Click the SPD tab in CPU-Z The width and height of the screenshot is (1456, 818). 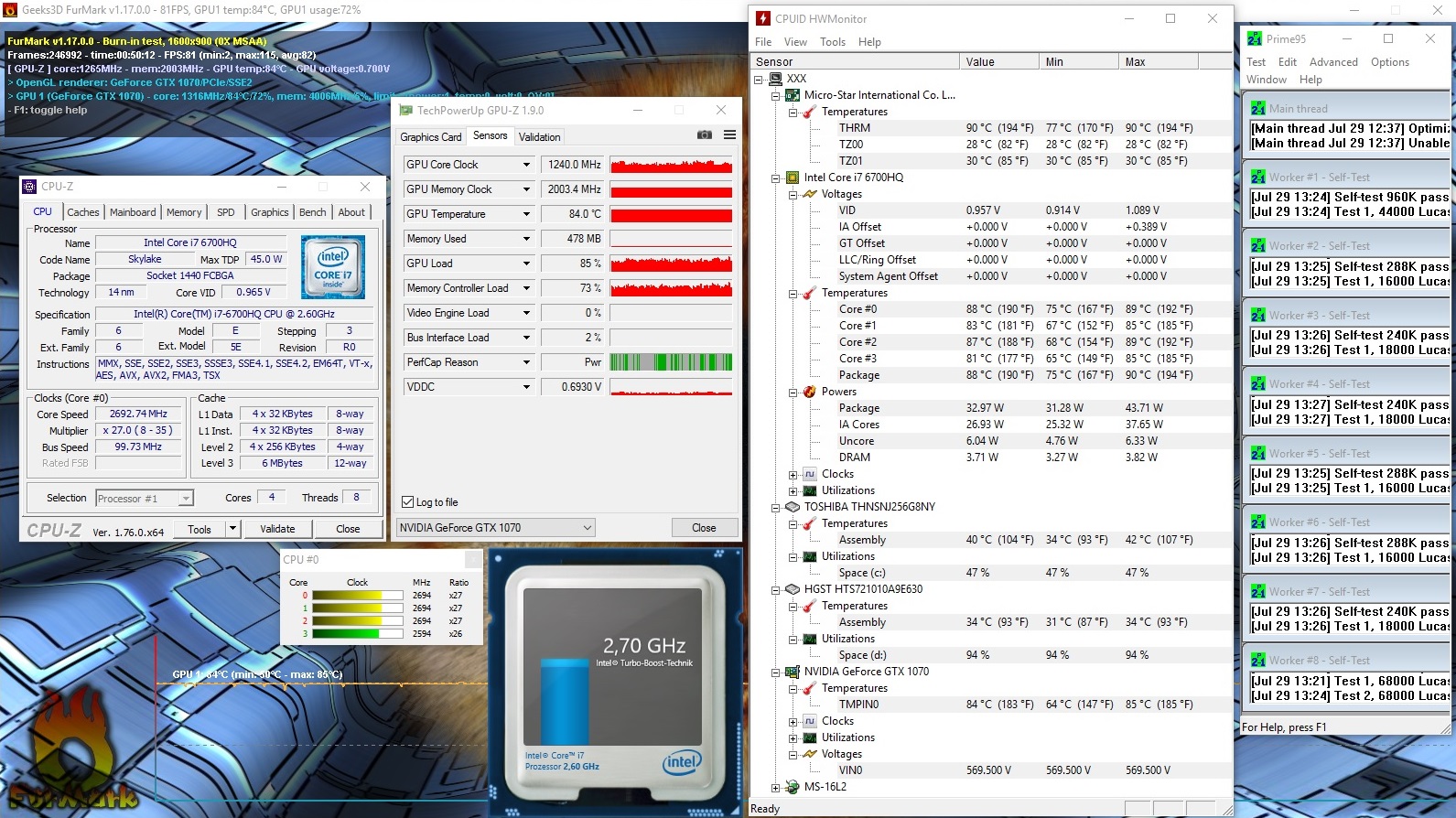[x=225, y=212]
